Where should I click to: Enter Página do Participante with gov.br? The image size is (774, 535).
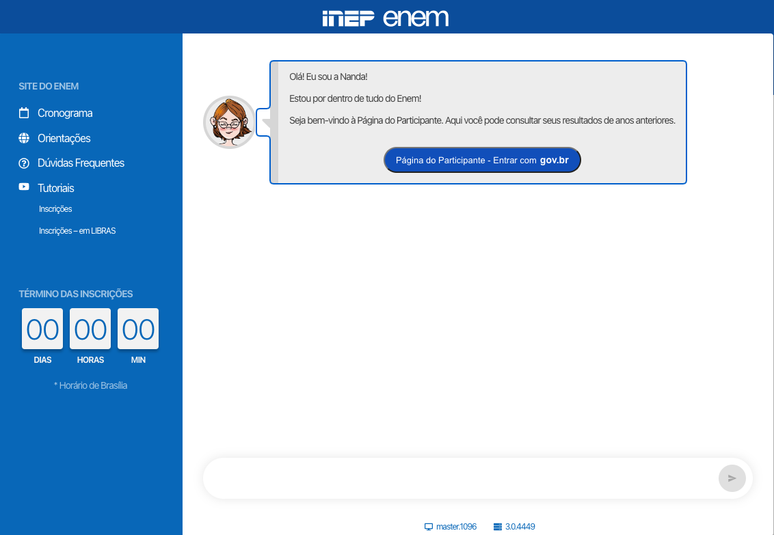tap(482, 160)
